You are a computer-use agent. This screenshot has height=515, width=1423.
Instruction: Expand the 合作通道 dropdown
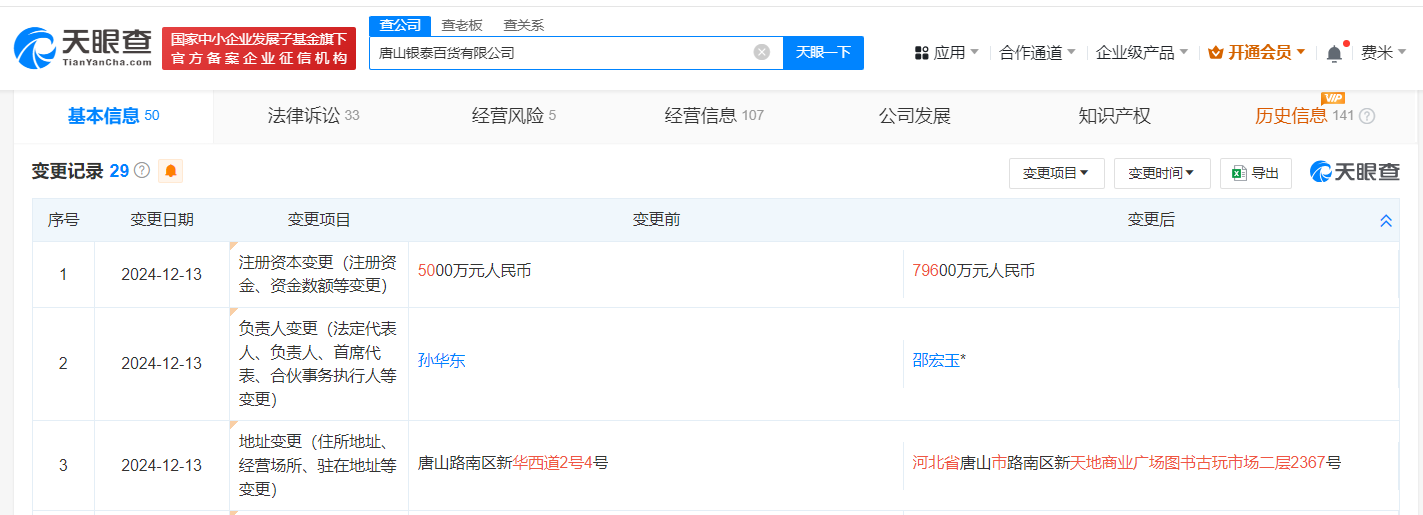click(x=1037, y=53)
